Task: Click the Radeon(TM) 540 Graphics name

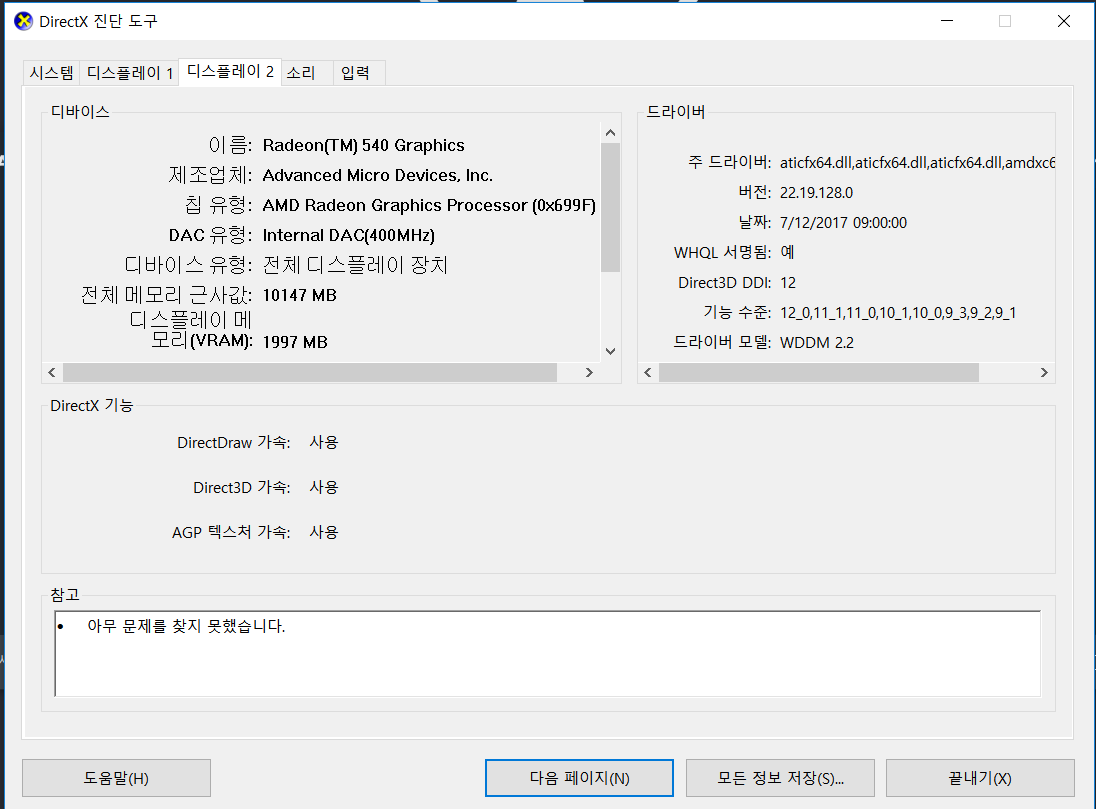Action: (363, 145)
